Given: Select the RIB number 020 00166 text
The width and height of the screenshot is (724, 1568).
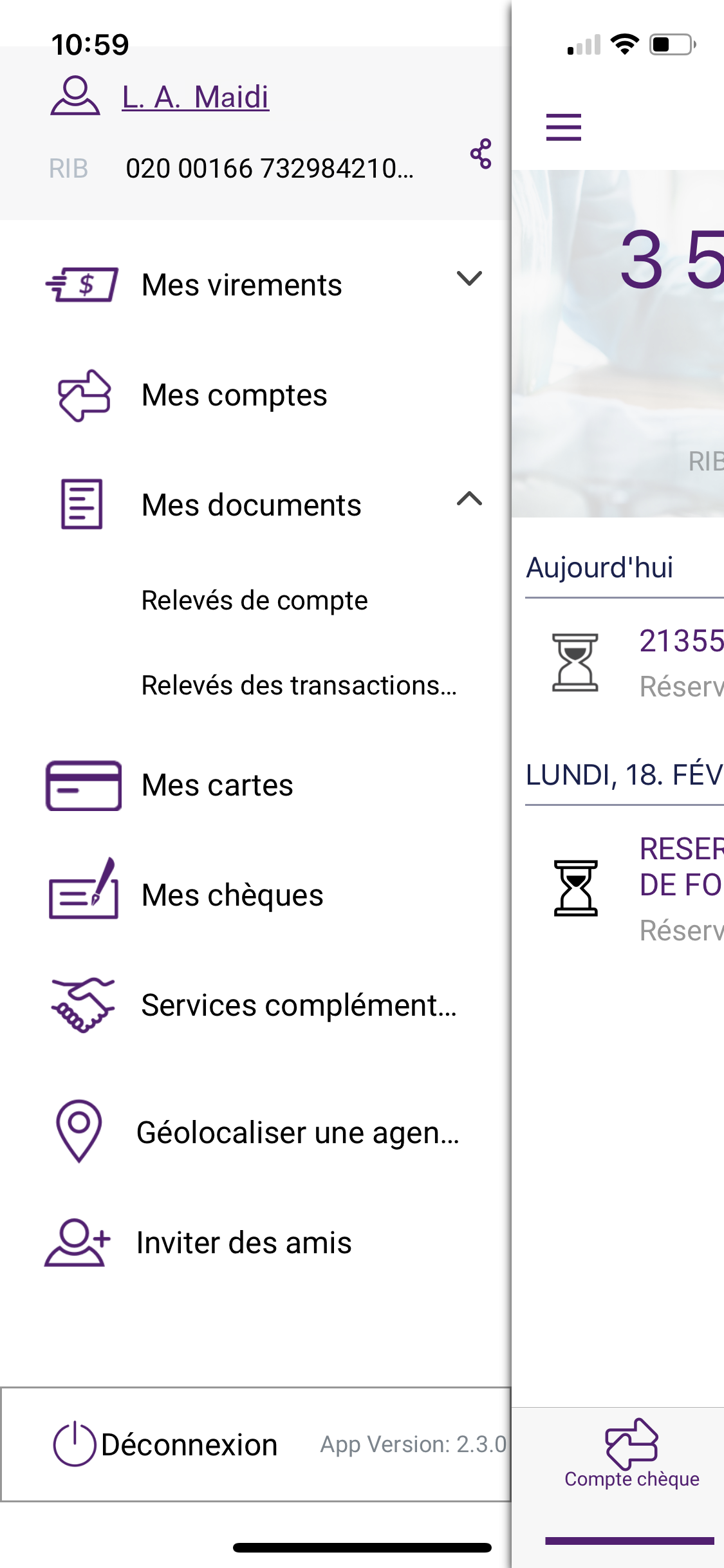Looking at the screenshot, I should click(x=270, y=169).
